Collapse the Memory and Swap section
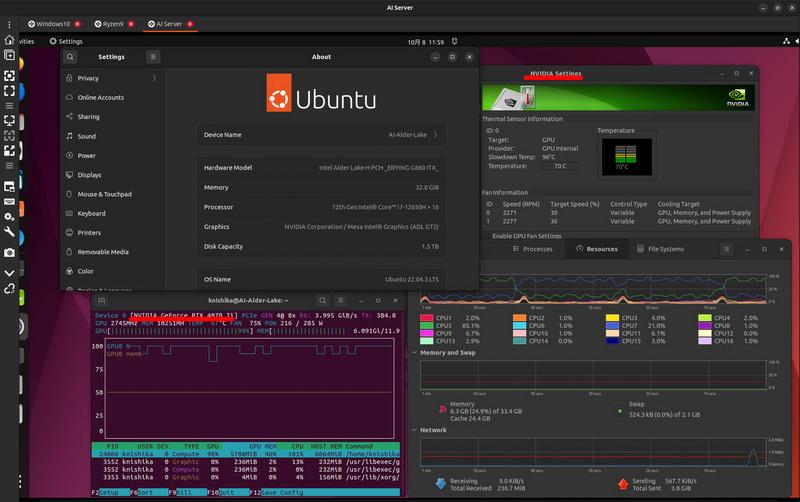800x502 pixels. [x=414, y=353]
